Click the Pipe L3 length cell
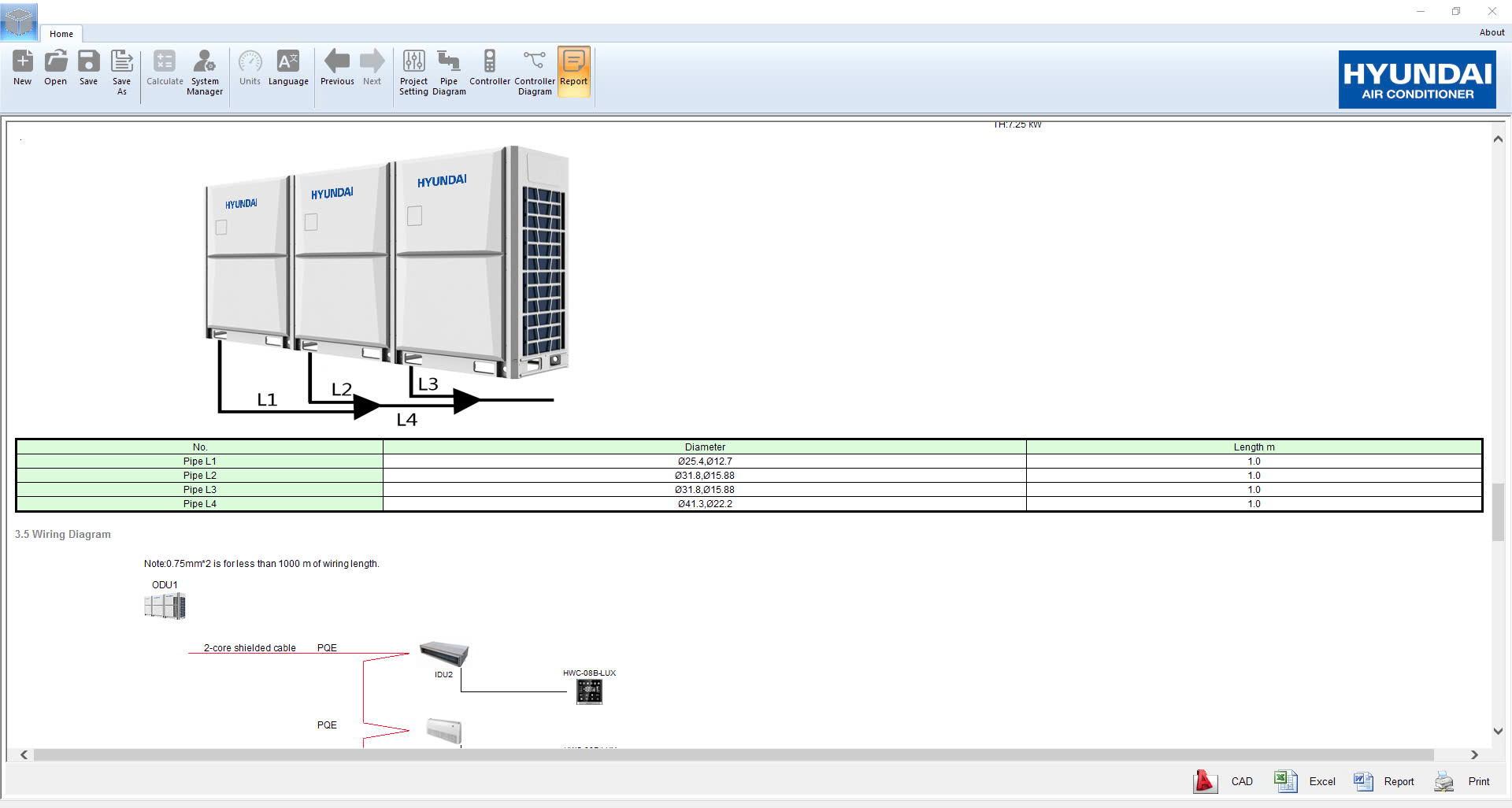The image size is (1512, 808). (x=1254, y=490)
